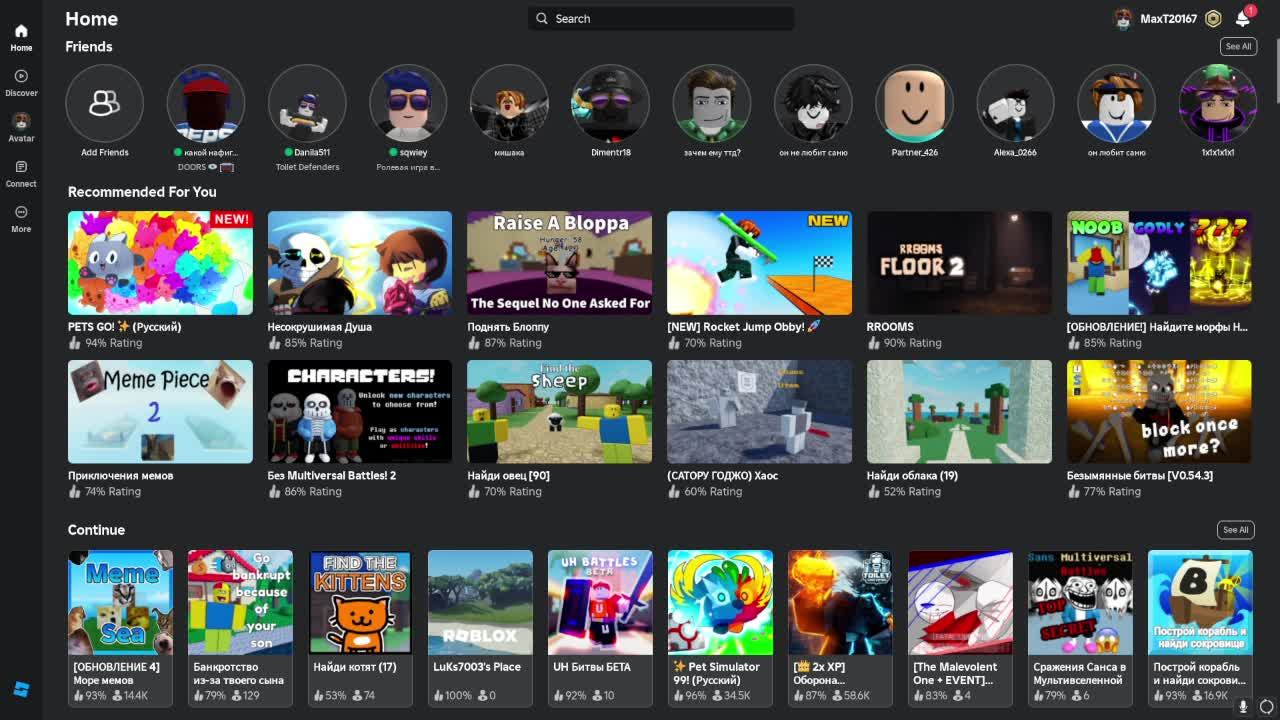Open friend 1x1x1x1's avatar

coord(1217,103)
